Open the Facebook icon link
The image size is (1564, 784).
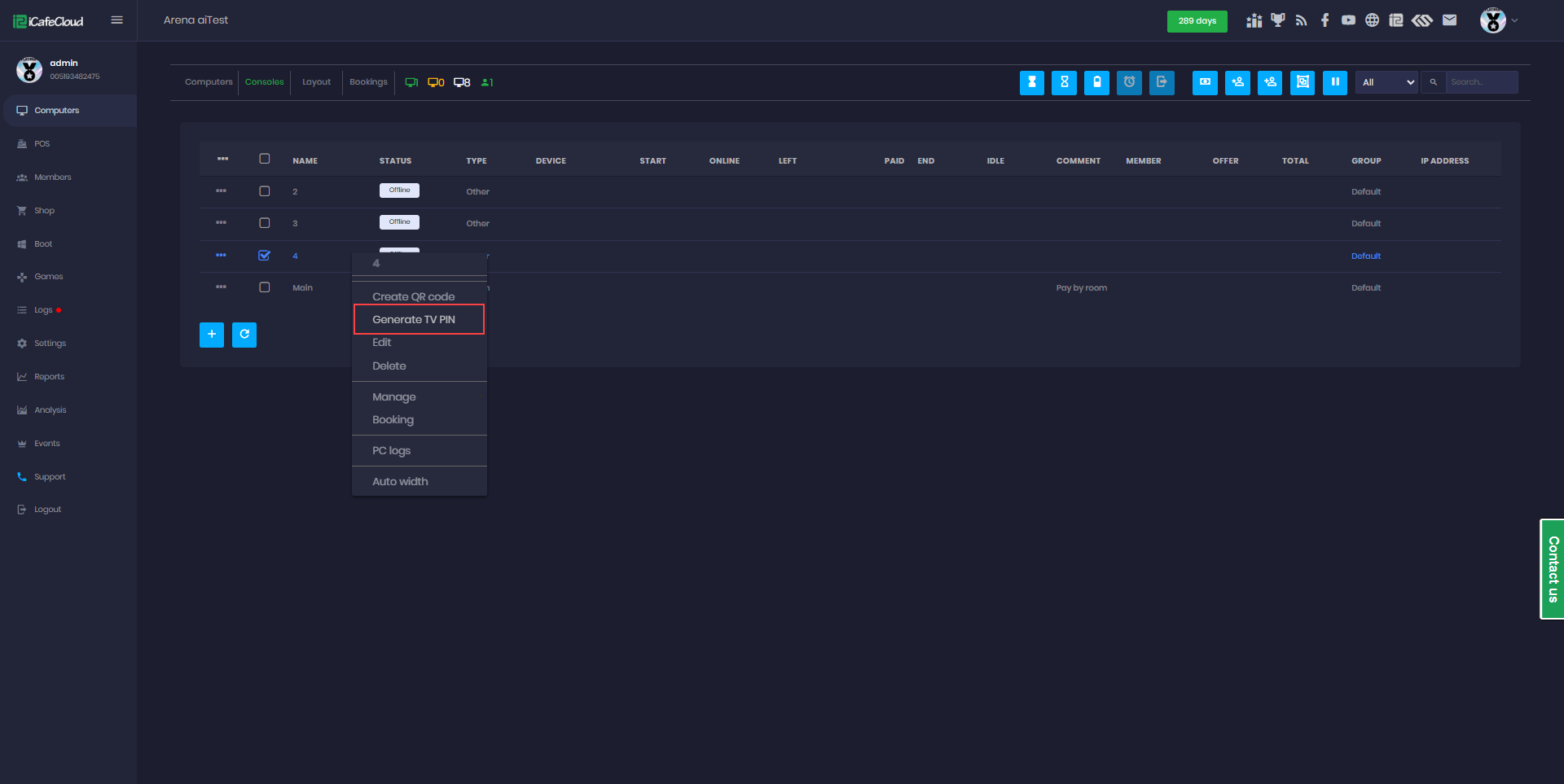point(1325,20)
